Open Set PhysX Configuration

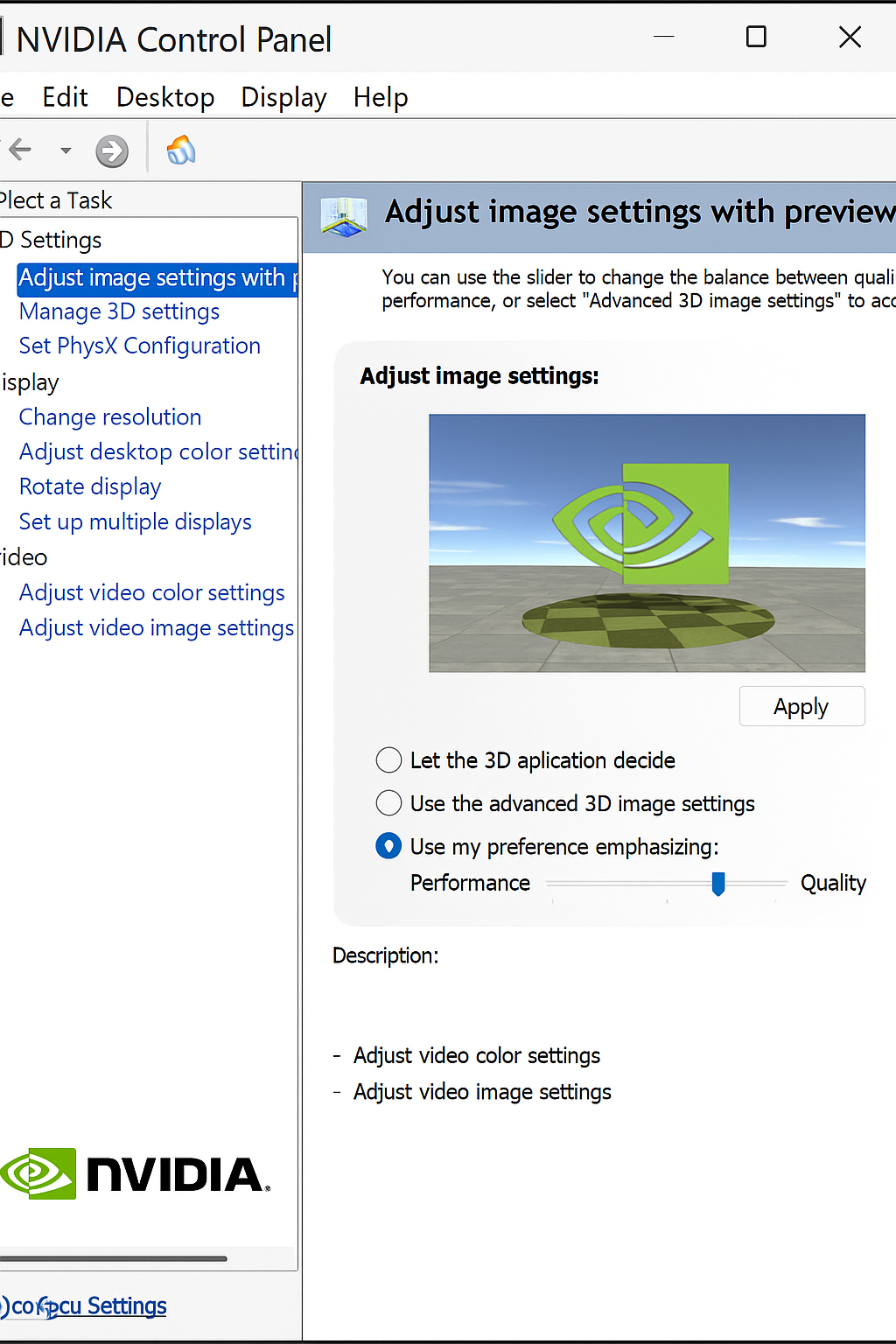pos(140,346)
